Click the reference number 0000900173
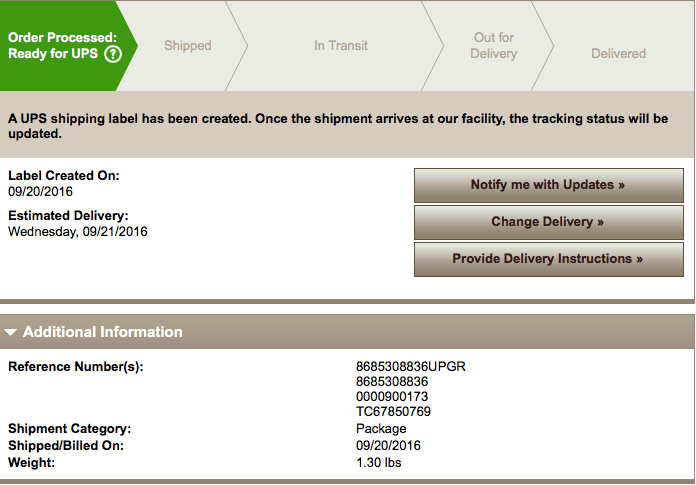696x485 pixels. click(392, 396)
